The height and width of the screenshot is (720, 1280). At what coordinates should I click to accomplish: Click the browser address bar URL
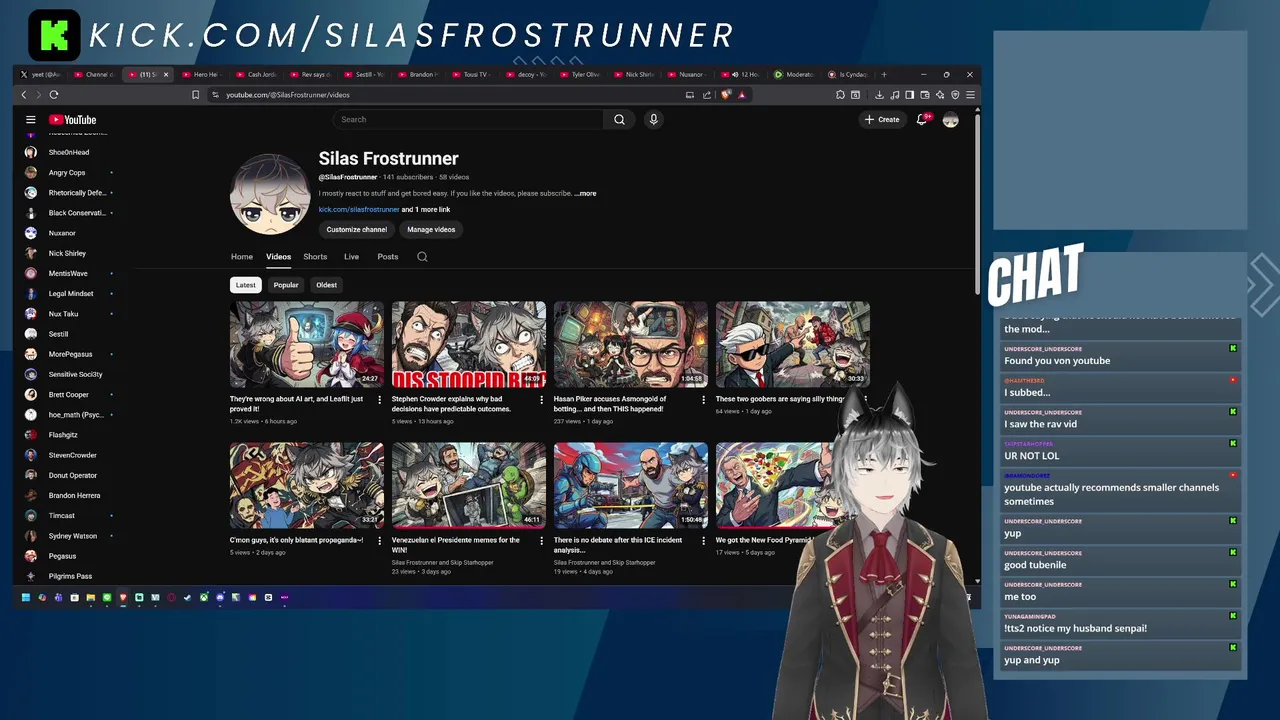[288, 95]
